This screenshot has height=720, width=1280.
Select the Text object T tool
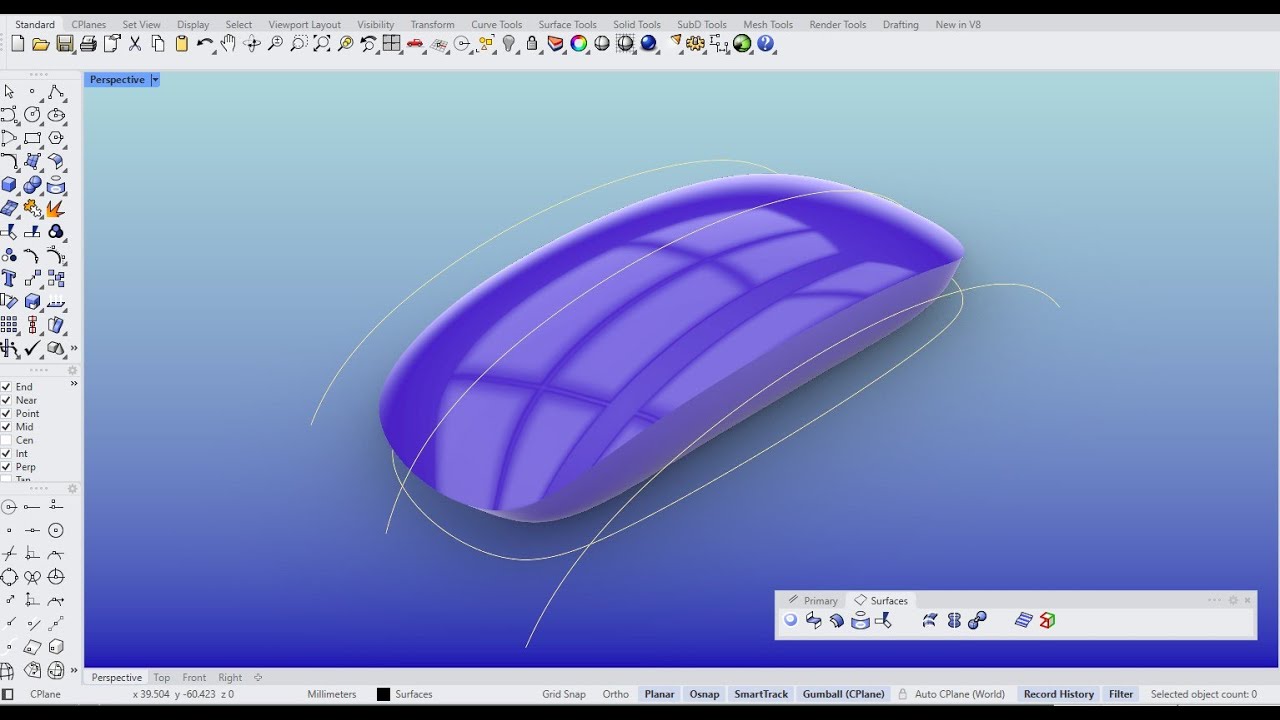(x=9, y=278)
